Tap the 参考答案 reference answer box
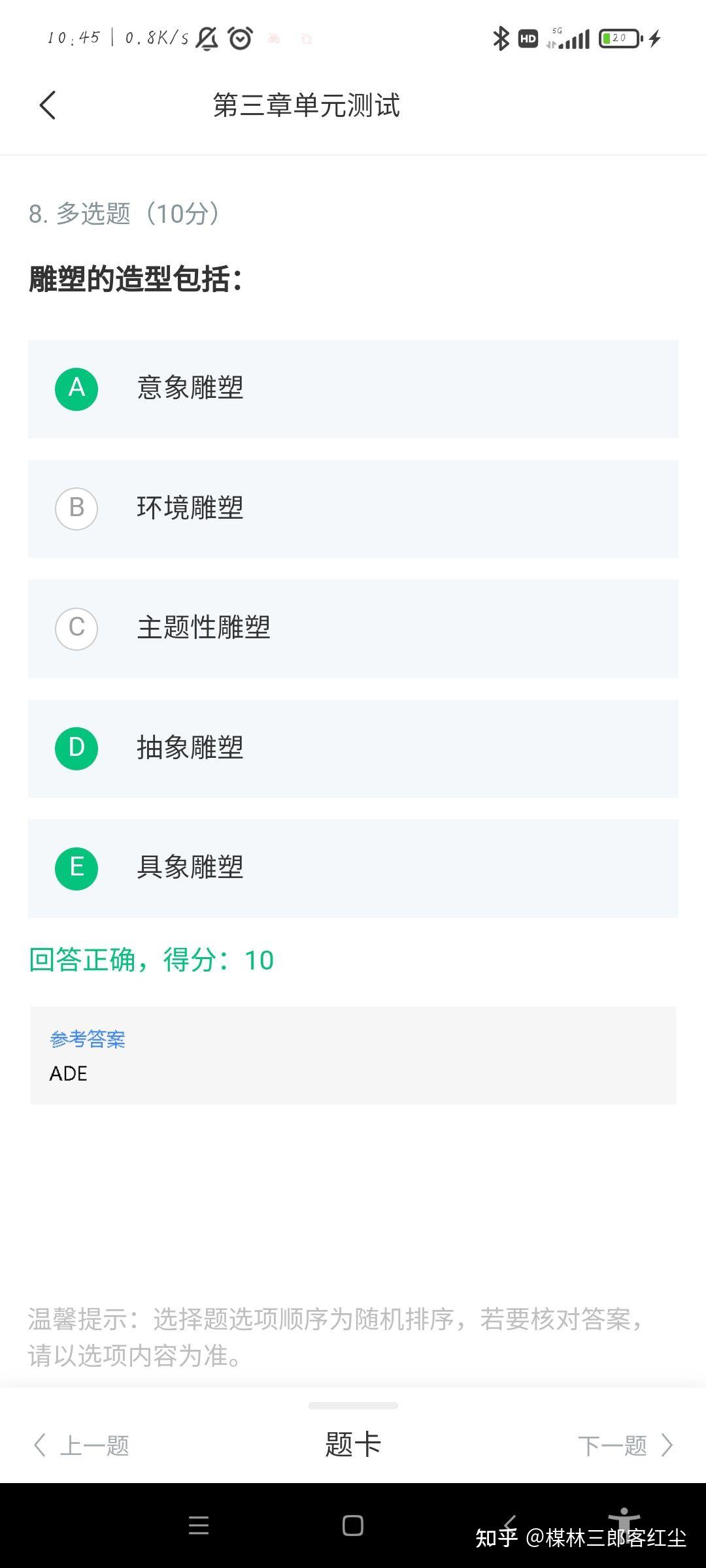 353,1055
